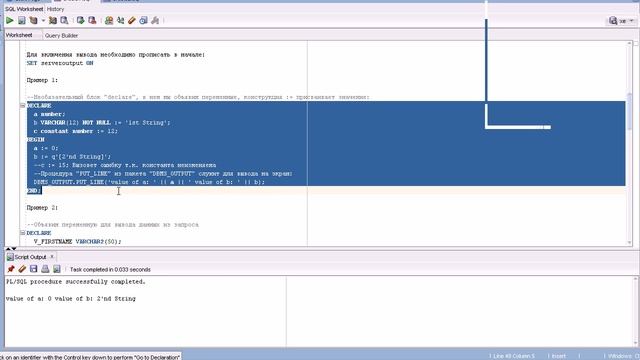Screen dimensions: 640x360
Task: Click the 'value of a: 0' output line
Action: coord(71,299)
